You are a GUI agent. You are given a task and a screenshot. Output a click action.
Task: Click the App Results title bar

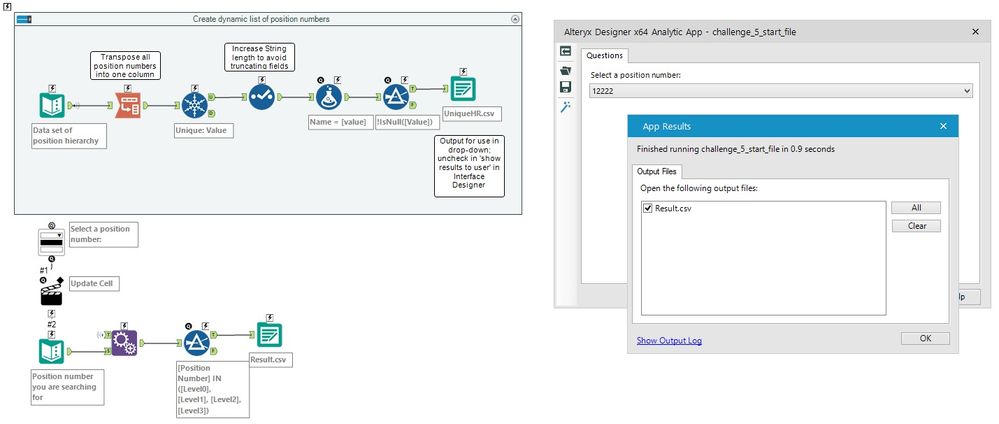coord(793,126)
